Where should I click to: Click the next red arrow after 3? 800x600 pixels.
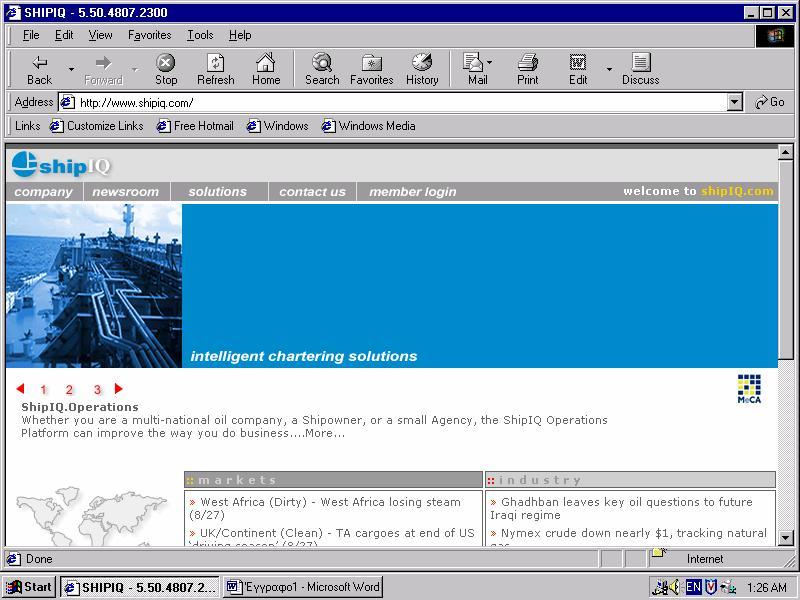coord(118,389)
